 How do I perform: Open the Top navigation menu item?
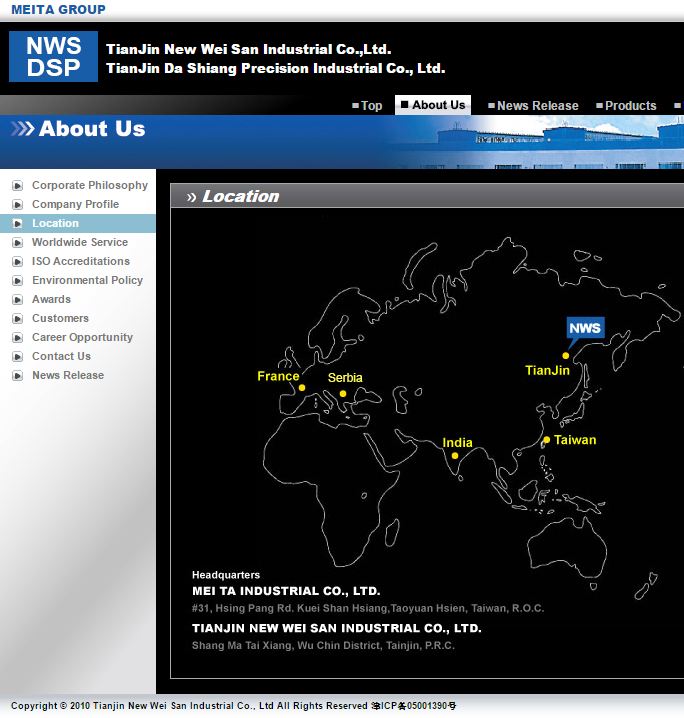(367, 106)
